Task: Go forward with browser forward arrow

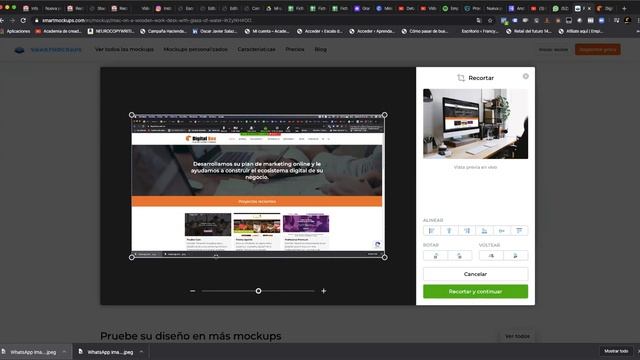Action: 12,20
